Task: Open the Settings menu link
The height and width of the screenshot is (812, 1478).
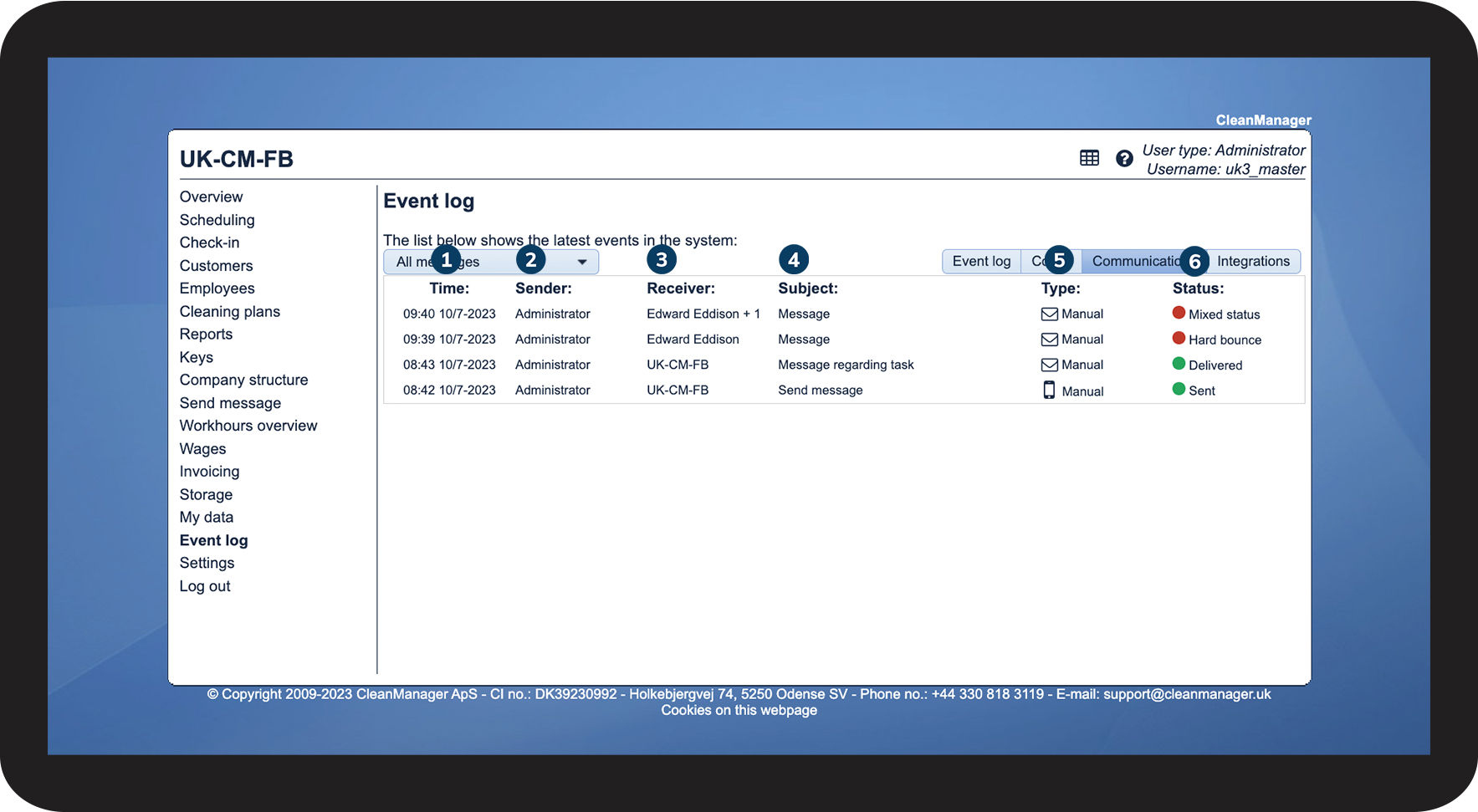Action: [x=207, y=563]
